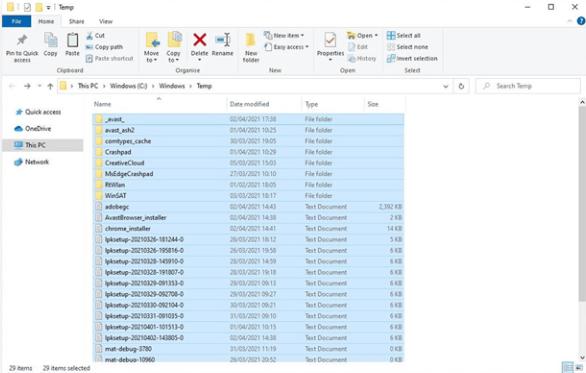Viewport: 586px width, 373px height.
Task: Pin to Quick access from ribbon
Action: [x=22, y=47]
